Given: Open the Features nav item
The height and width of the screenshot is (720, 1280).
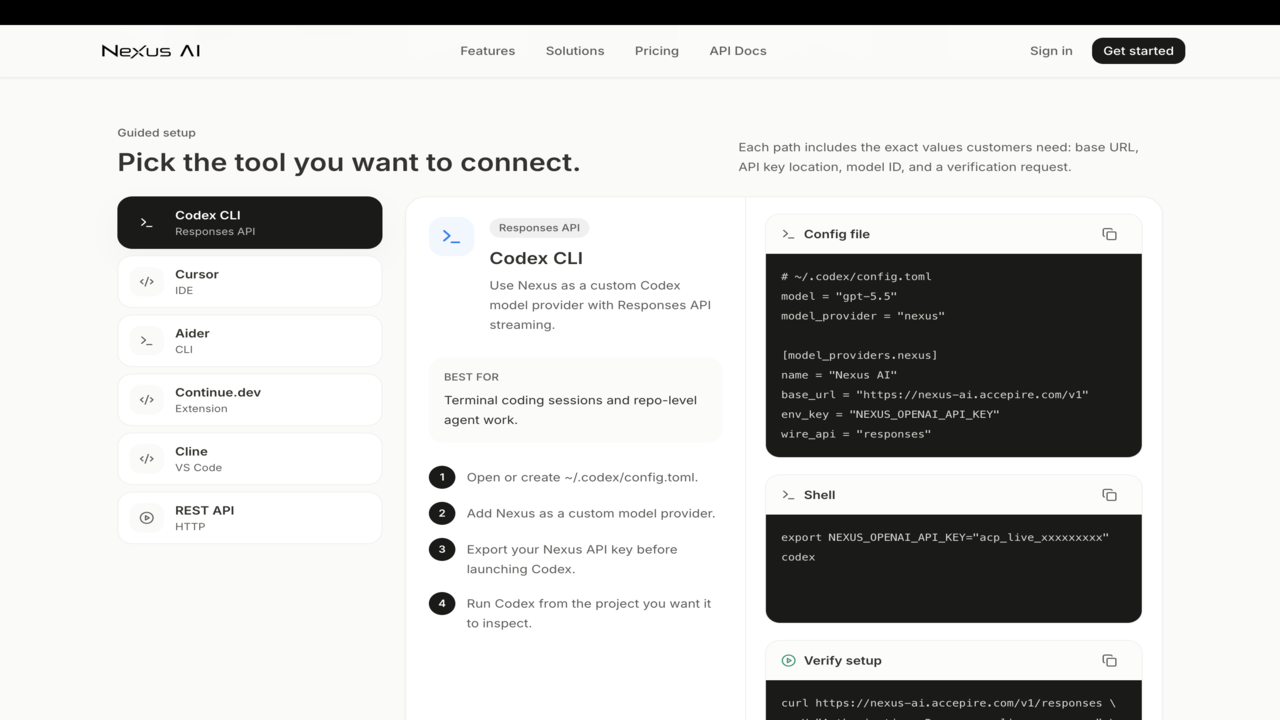Looking at the screenshot, I should [x=487, y=51].
